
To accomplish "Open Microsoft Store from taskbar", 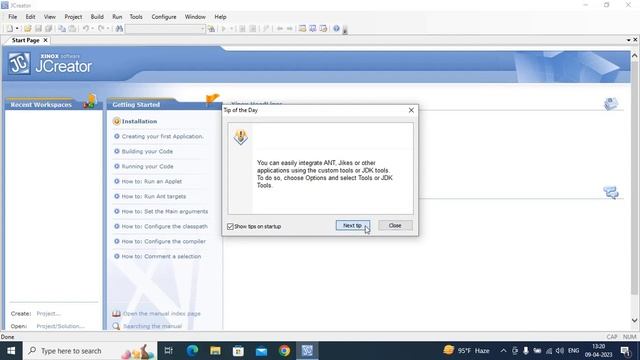I will pyautogui.click(x=238, y=351).
